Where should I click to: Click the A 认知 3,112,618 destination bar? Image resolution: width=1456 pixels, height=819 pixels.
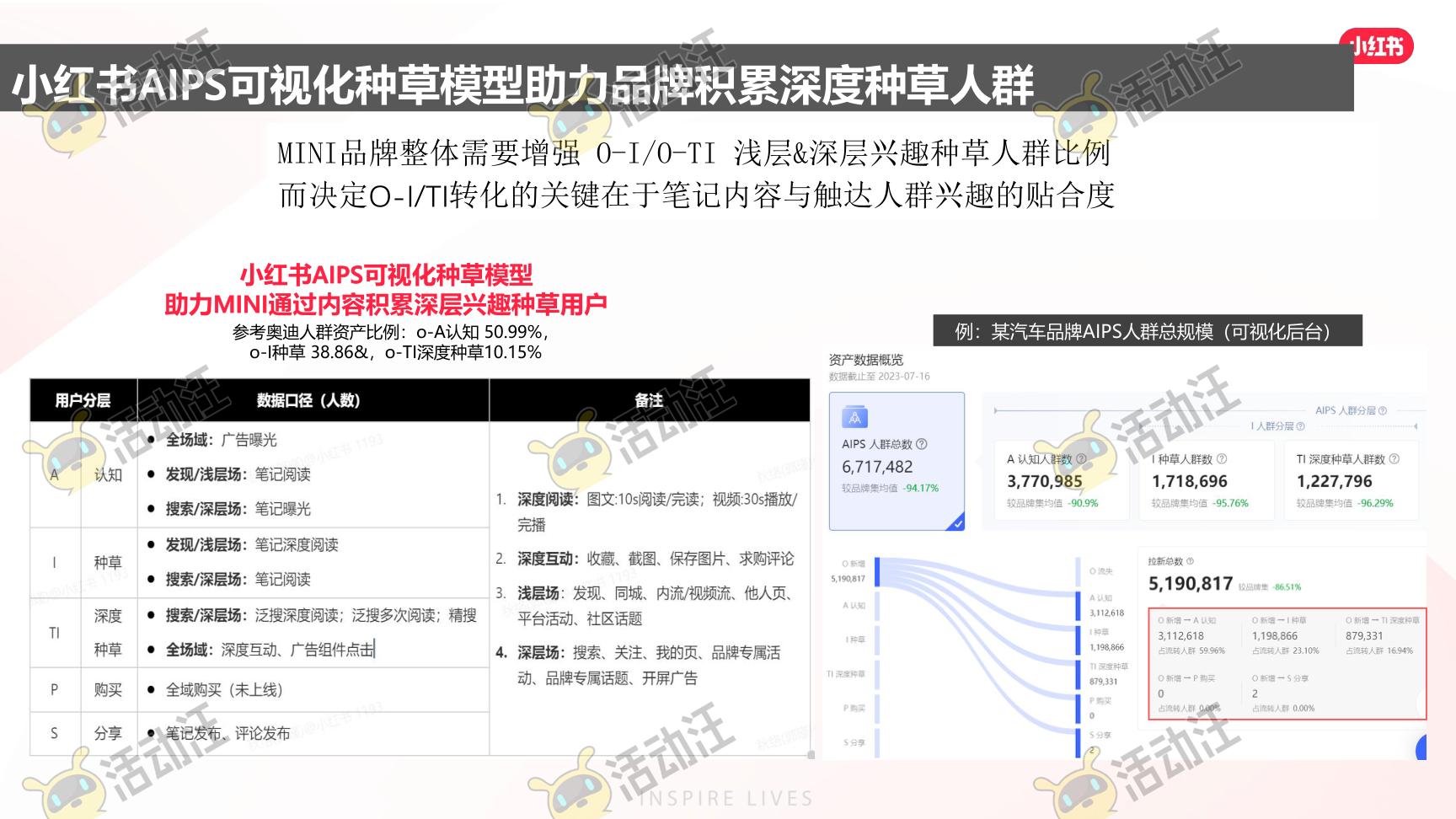[x=1079, y=607]
